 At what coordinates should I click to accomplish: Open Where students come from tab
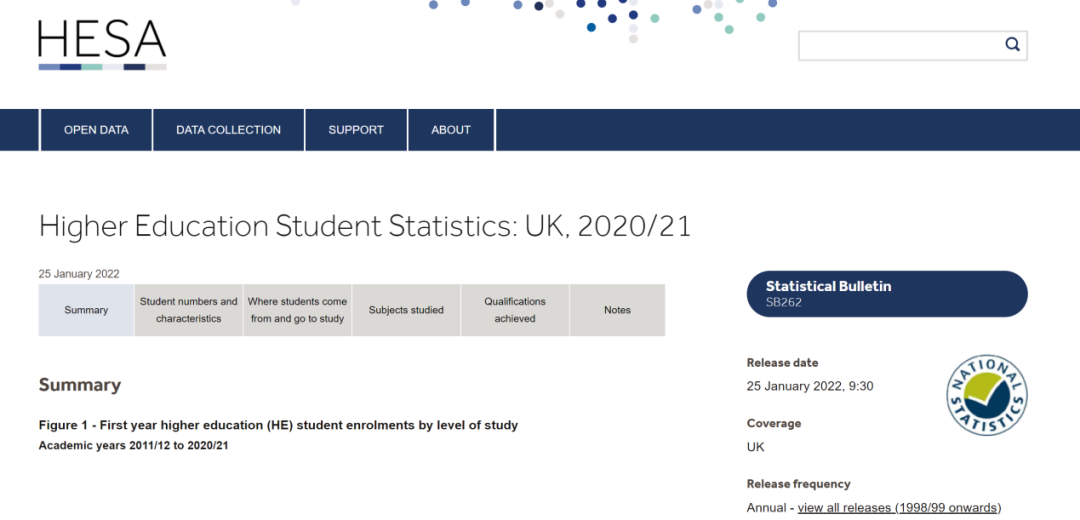(x=298, y=310)
